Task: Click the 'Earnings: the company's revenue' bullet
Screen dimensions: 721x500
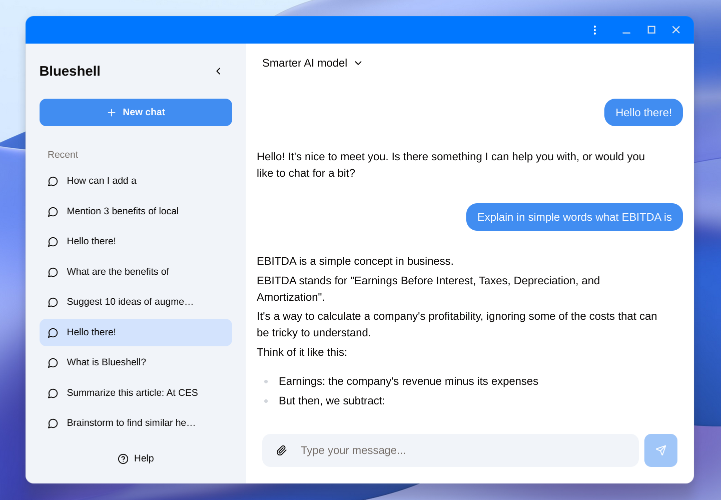Action: (x=408, y=381)
